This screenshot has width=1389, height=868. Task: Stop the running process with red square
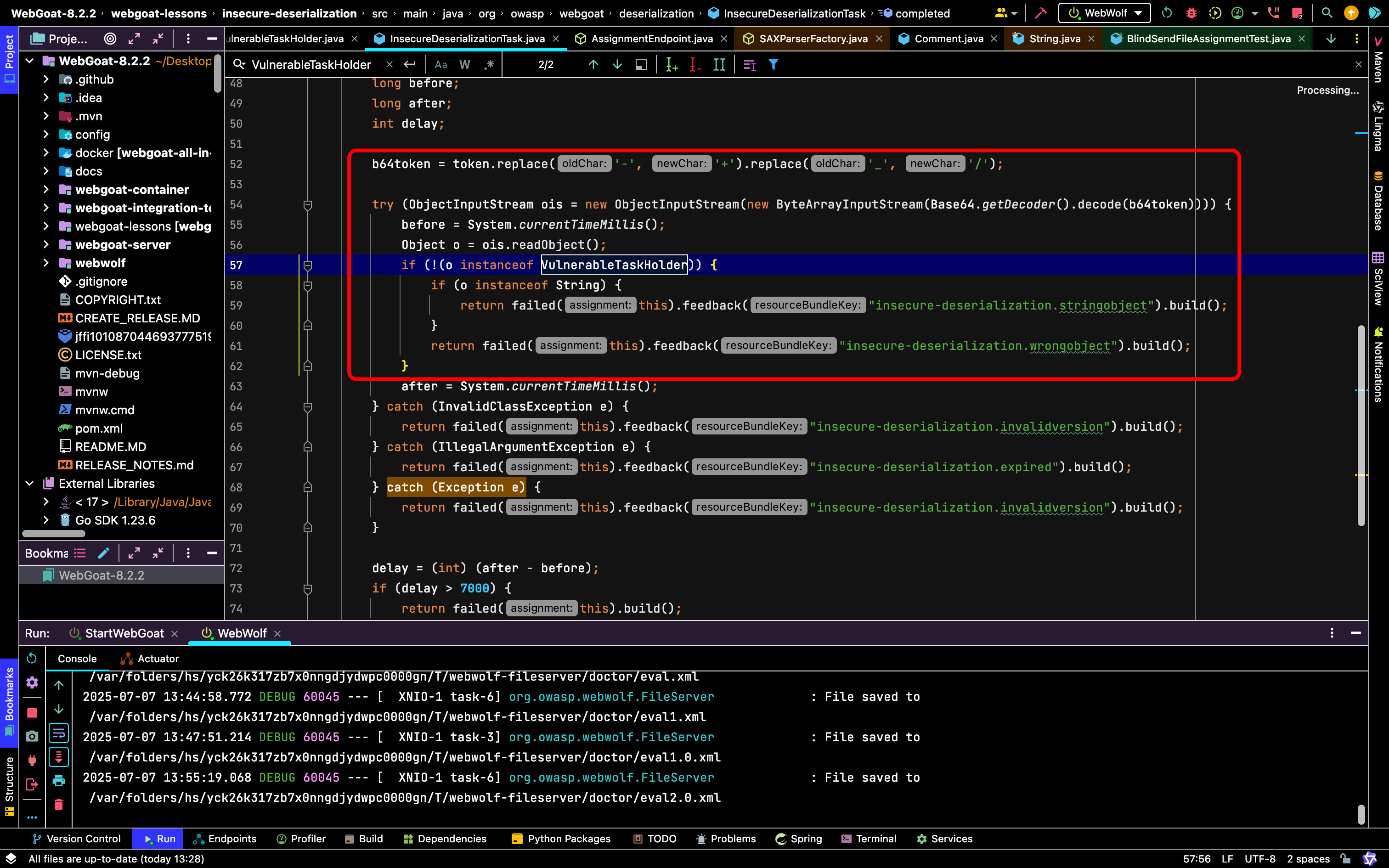(32, 712)
